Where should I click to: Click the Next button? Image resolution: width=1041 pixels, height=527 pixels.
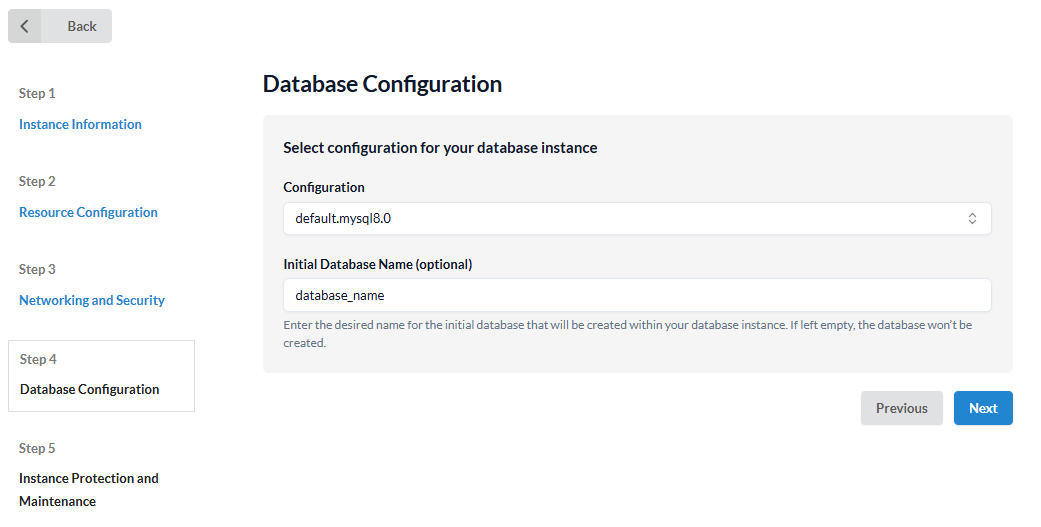click(982, 408)
